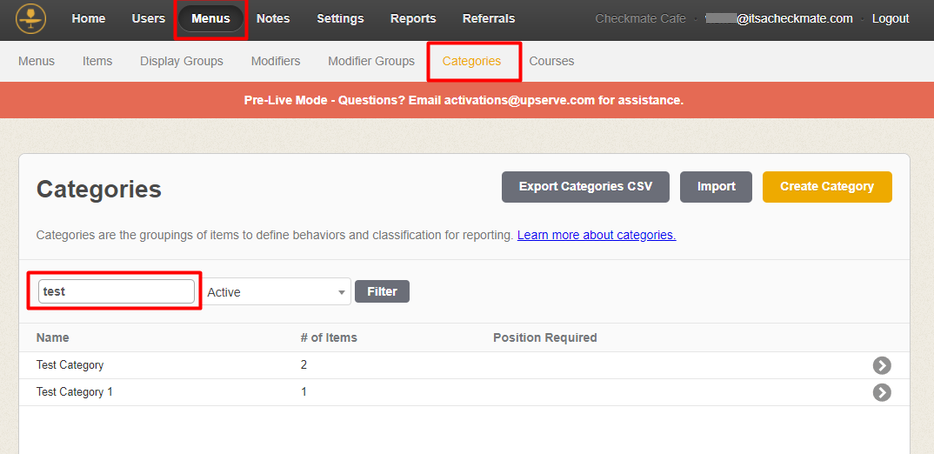This screenshot has height=454, width=934.
Task: Click the Filter button
Action: (x=382, y=292)
